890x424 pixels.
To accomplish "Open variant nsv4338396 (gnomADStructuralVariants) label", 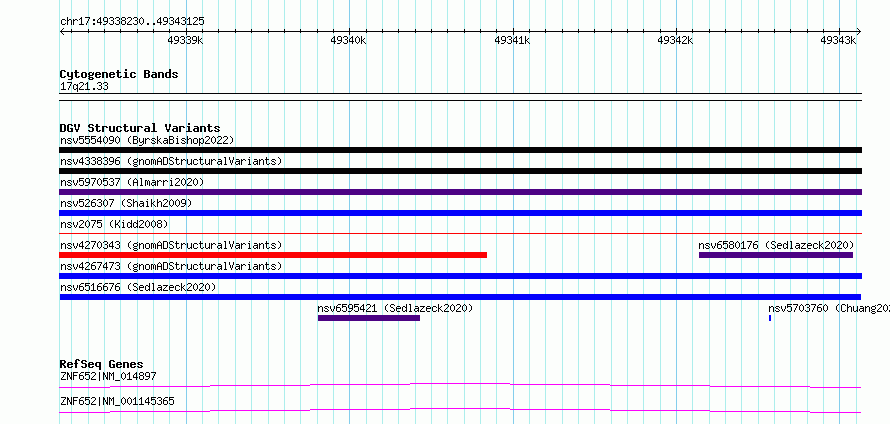I will [171, 161].
